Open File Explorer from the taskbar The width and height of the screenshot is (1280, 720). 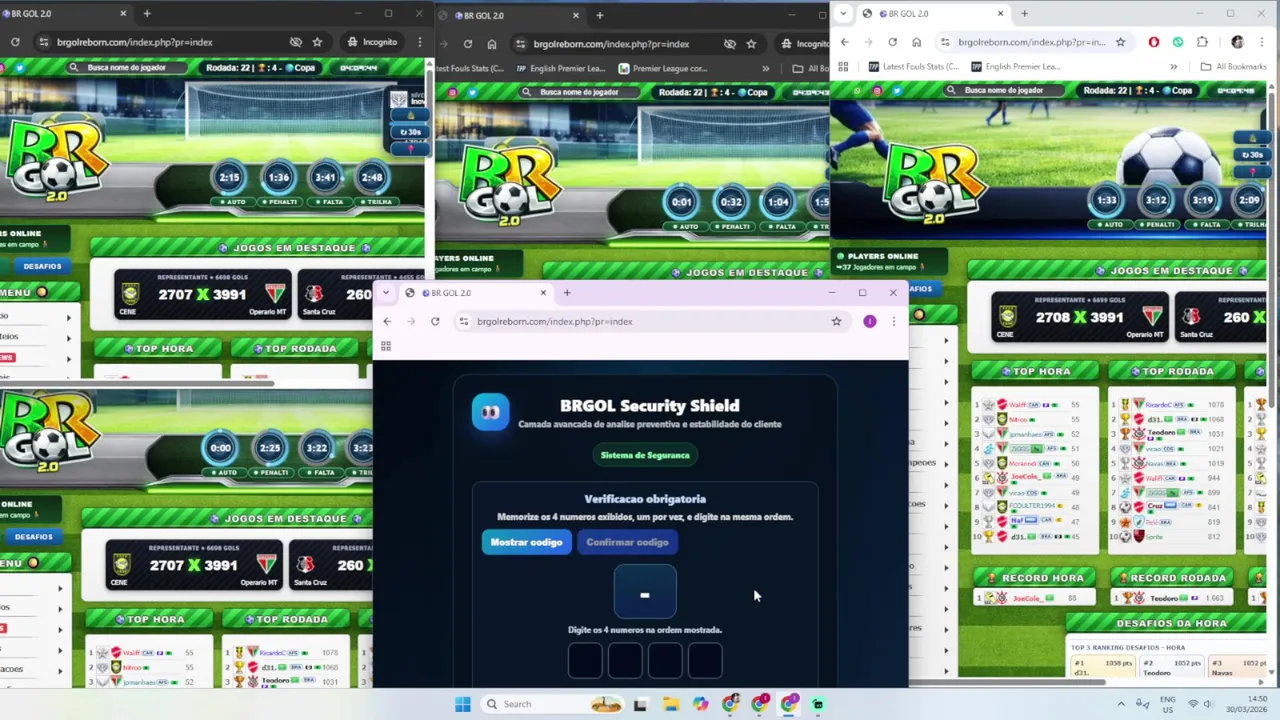(x=670, y=704)
